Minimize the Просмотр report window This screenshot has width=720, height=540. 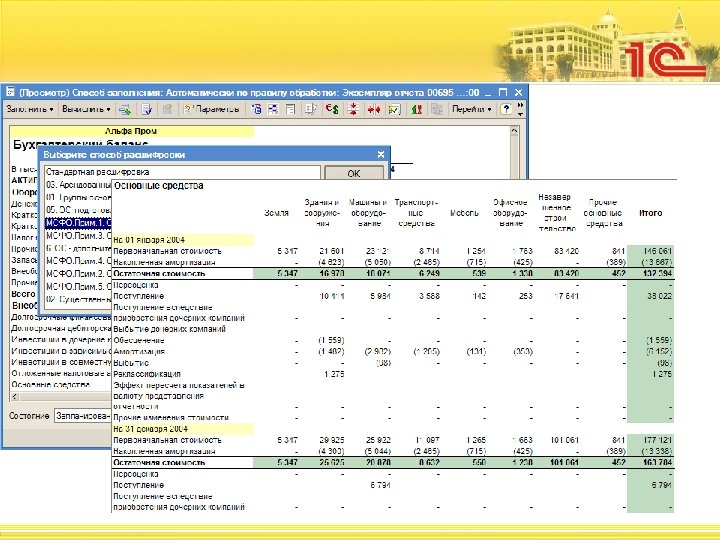(x=488, y=92)
